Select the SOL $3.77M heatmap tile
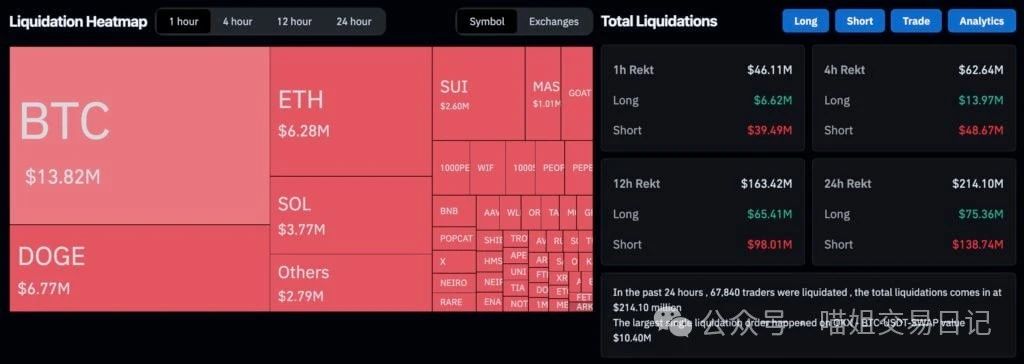Viewport: 1024px width, 364px height. click(351, 215)
